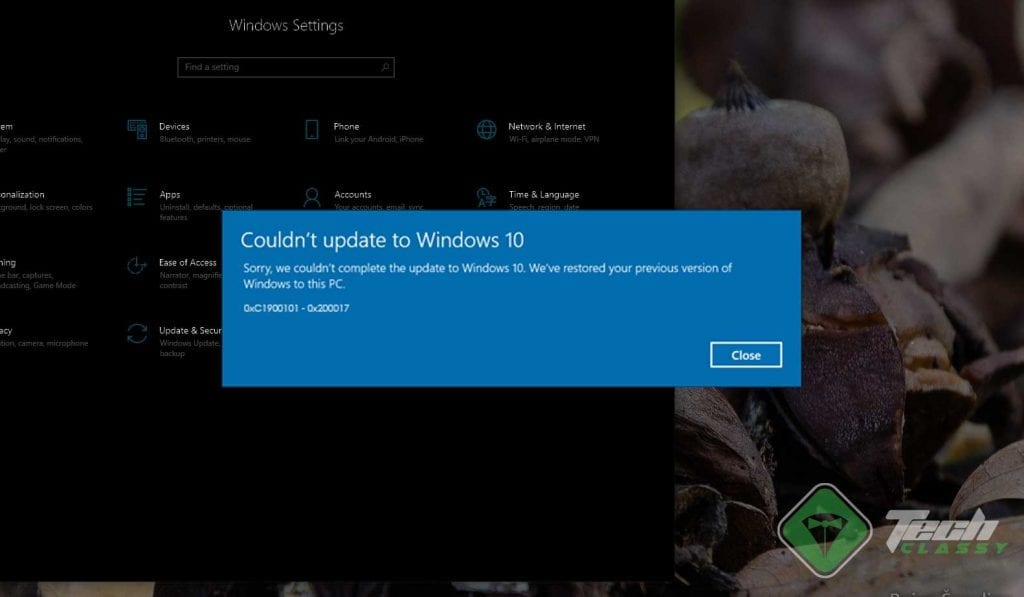Click the Ease of Access icon
Viewport: 1024px width, 597px height.
click(x=136, y=265)
